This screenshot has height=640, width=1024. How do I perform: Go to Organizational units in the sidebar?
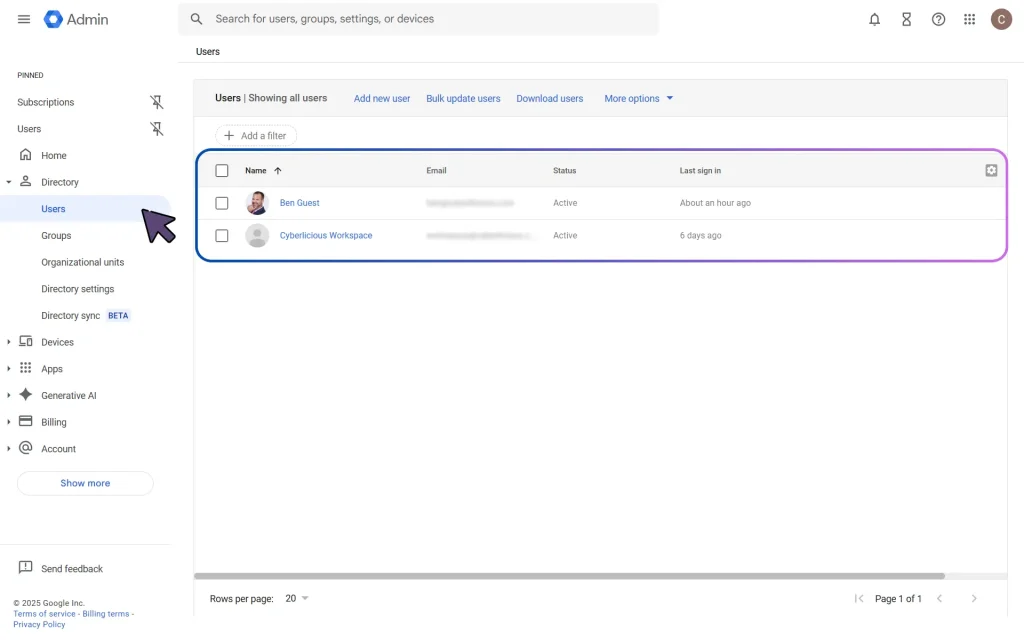(x=82, y=262)
